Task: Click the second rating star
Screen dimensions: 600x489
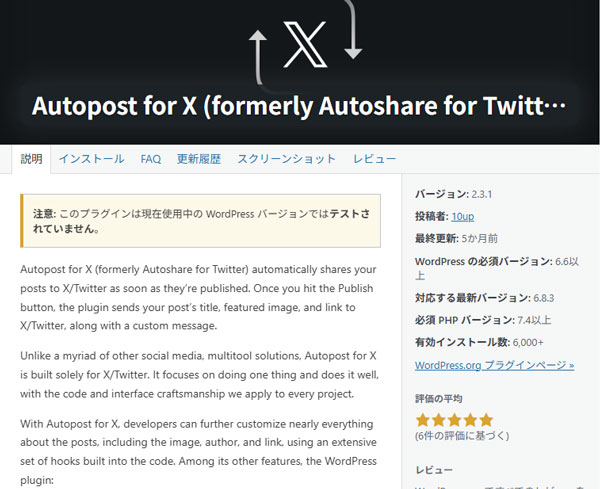Action: tap(439, 420)
